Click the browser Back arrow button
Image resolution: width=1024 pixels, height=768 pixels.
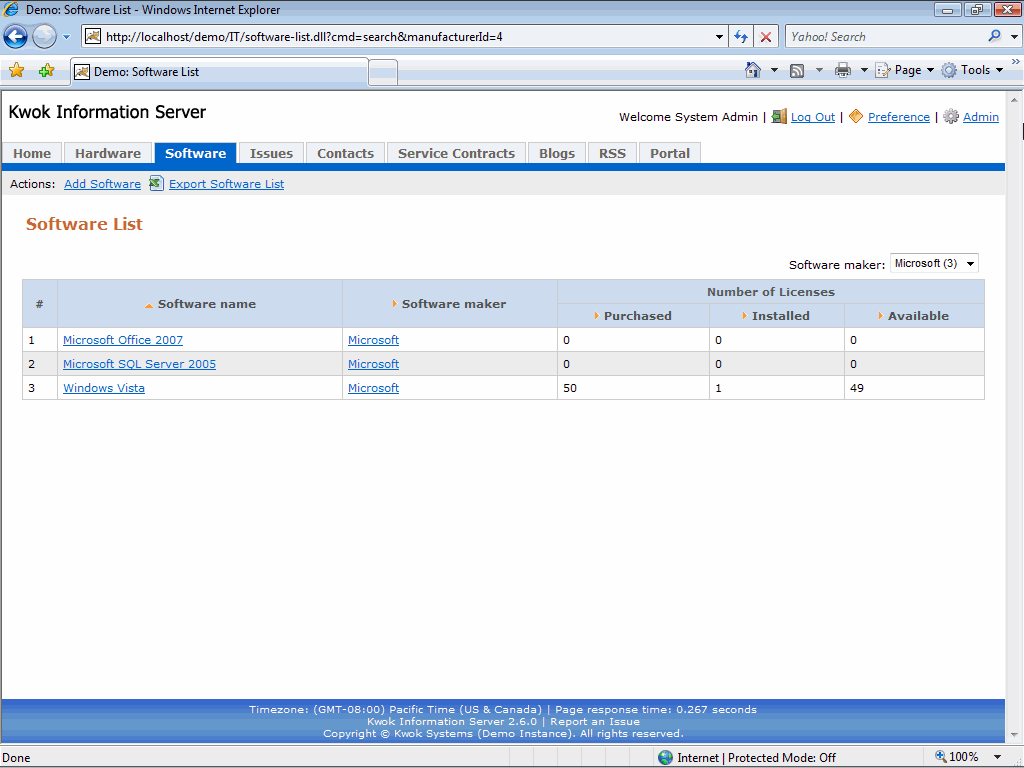coord(16,37)
